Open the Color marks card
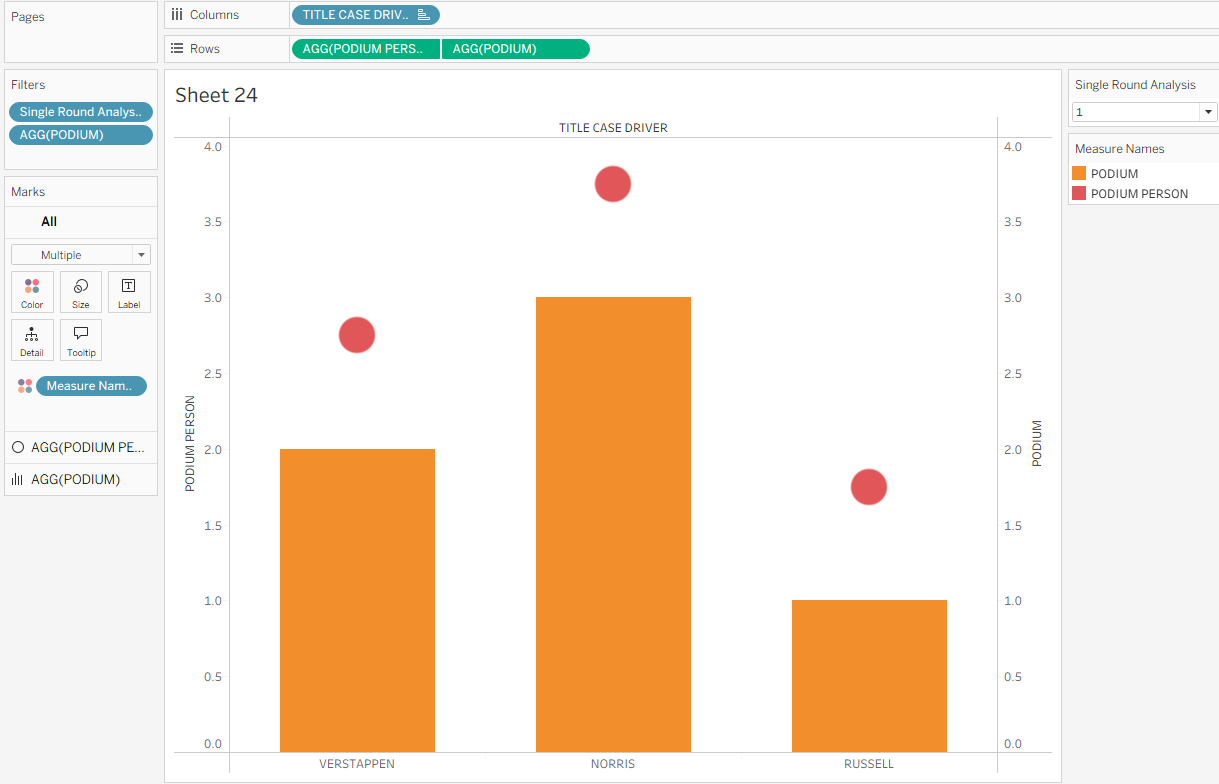Viewport: 1219px width, 784px height. [32, 292]
